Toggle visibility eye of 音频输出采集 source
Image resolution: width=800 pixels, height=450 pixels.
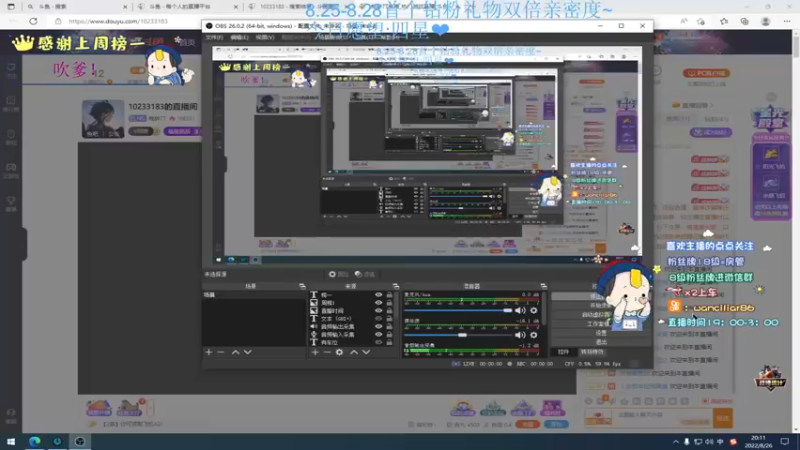[x=378, y=327]
